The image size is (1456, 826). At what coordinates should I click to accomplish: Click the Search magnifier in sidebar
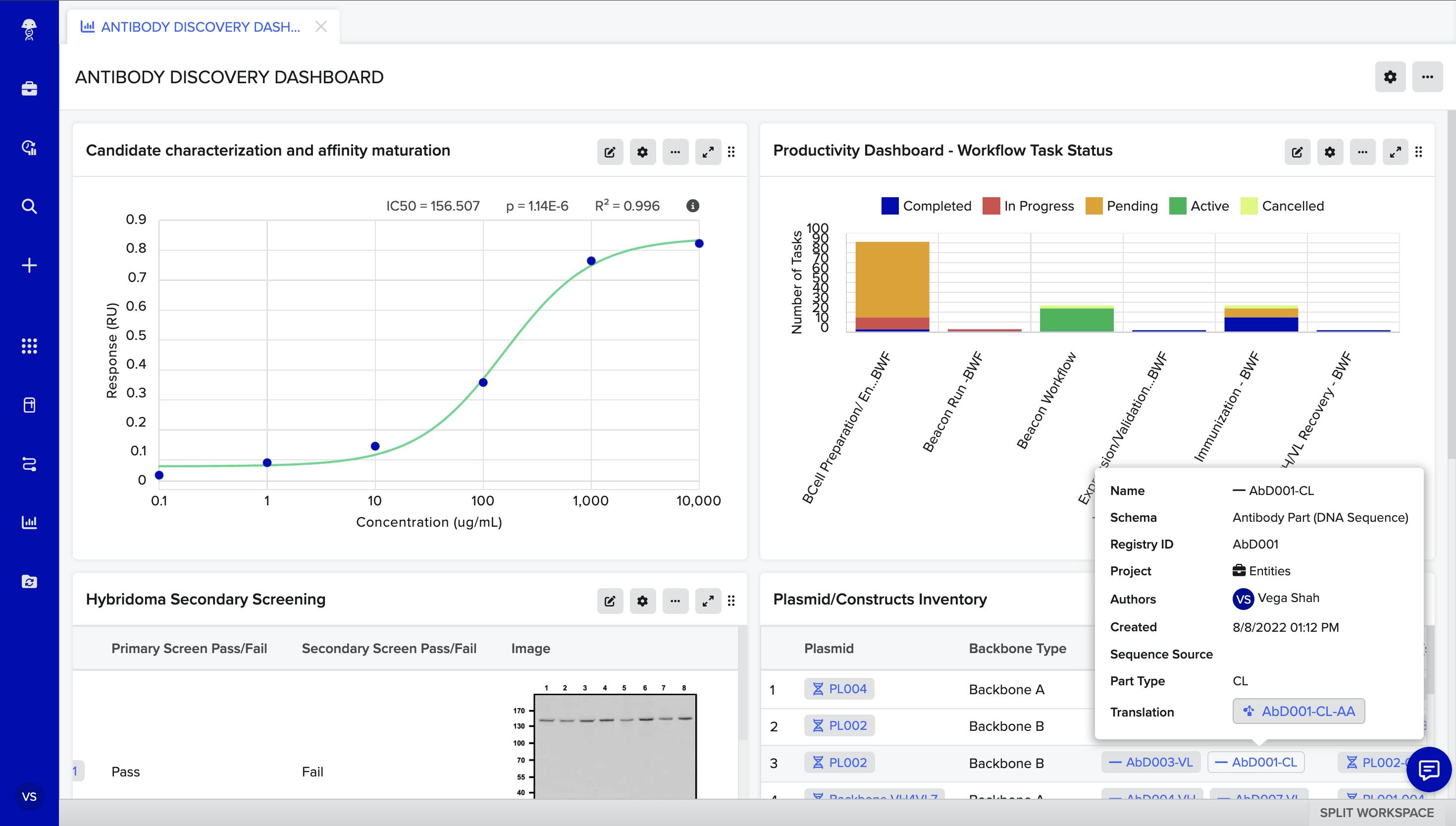[29, 206]
